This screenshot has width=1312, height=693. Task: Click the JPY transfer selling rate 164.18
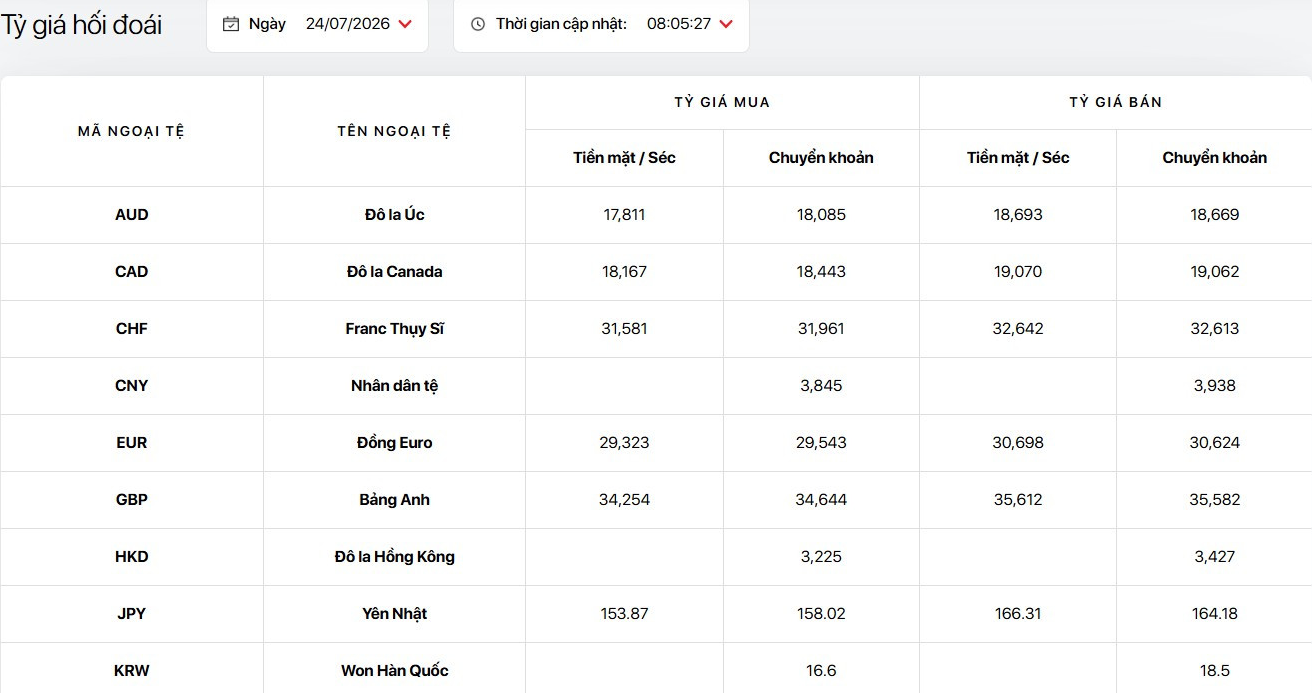tap(1215, 614)
